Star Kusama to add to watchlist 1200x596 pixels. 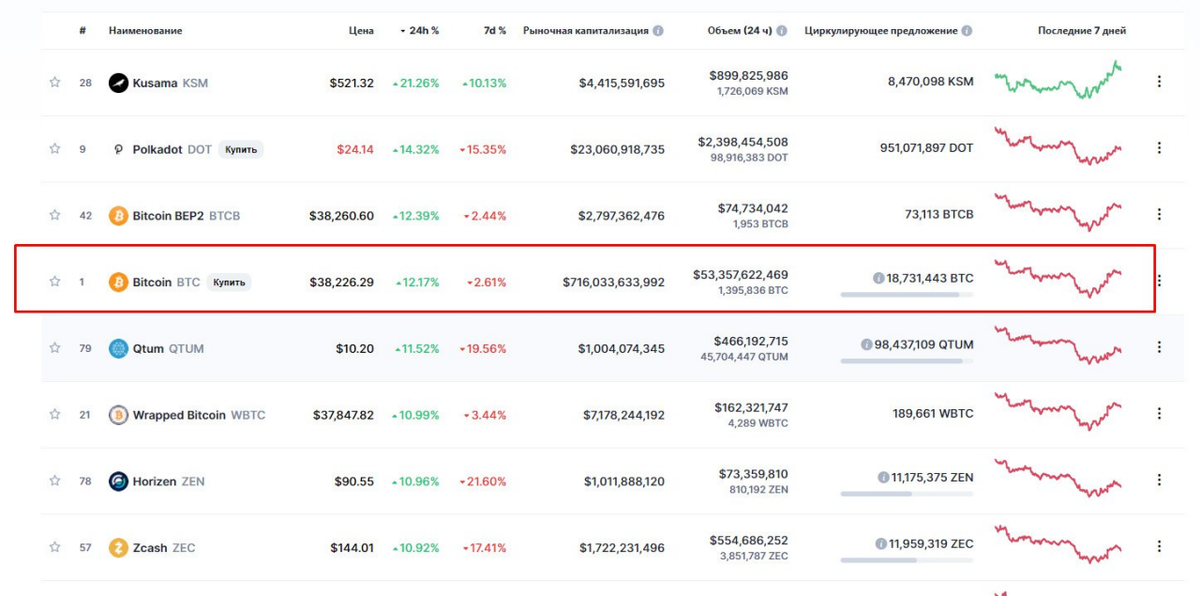55,83
